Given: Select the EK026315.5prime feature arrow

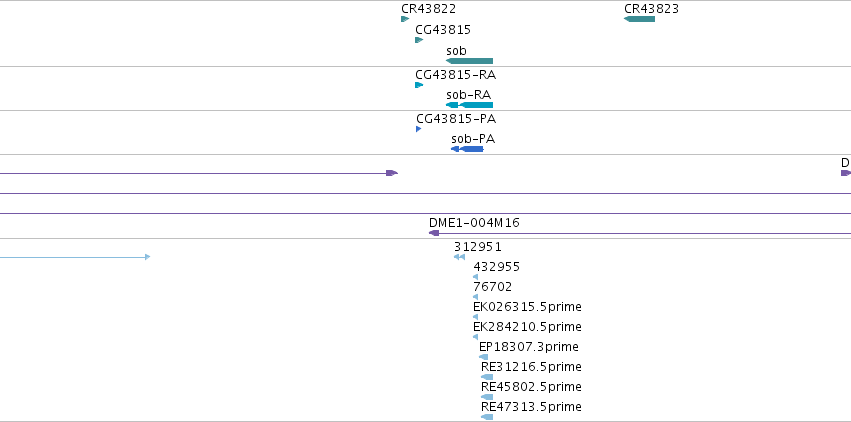Looking at the screenshot, I should [475, 317].
